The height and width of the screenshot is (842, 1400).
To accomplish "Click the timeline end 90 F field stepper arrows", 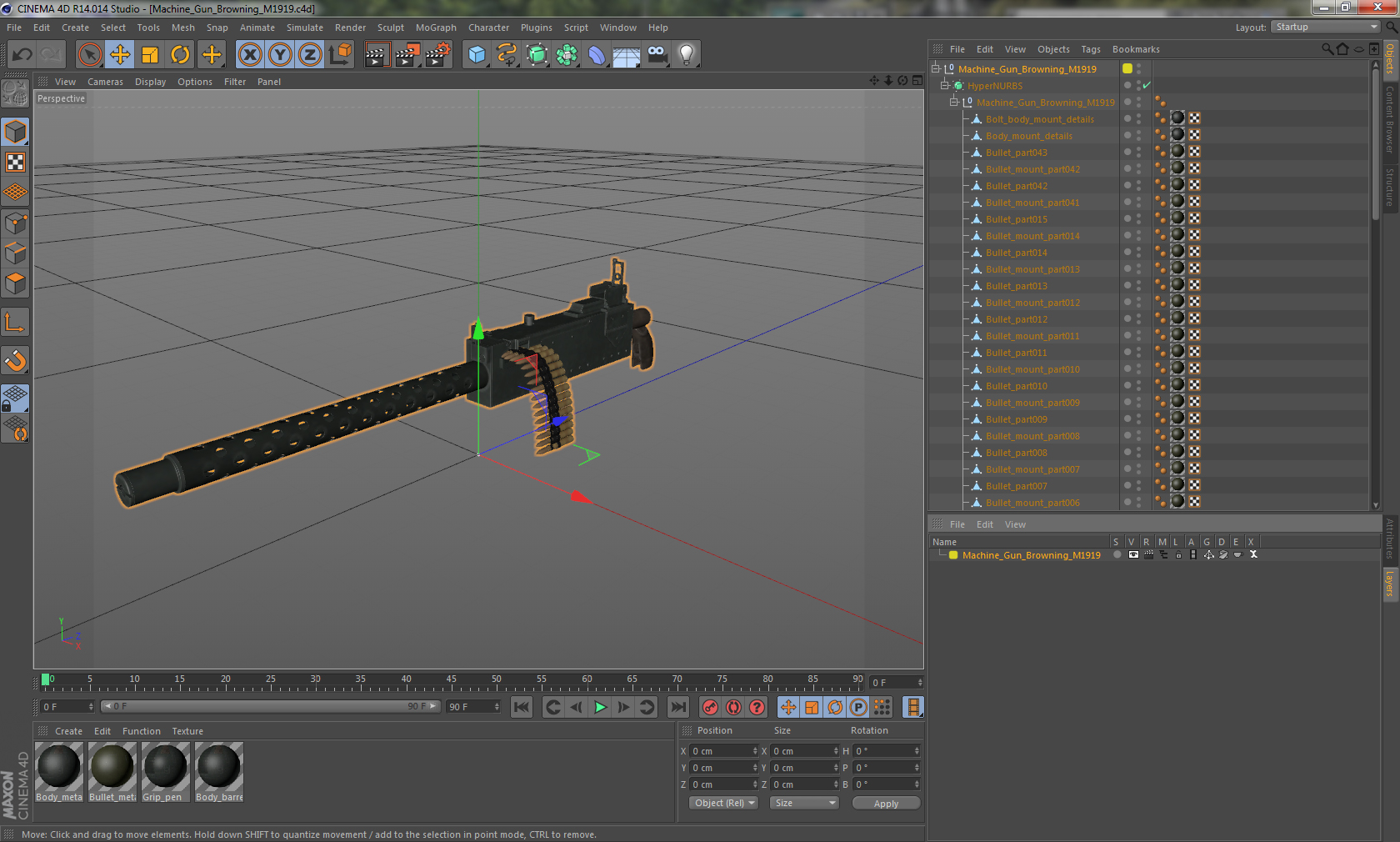I will click(x=497, y=707).
